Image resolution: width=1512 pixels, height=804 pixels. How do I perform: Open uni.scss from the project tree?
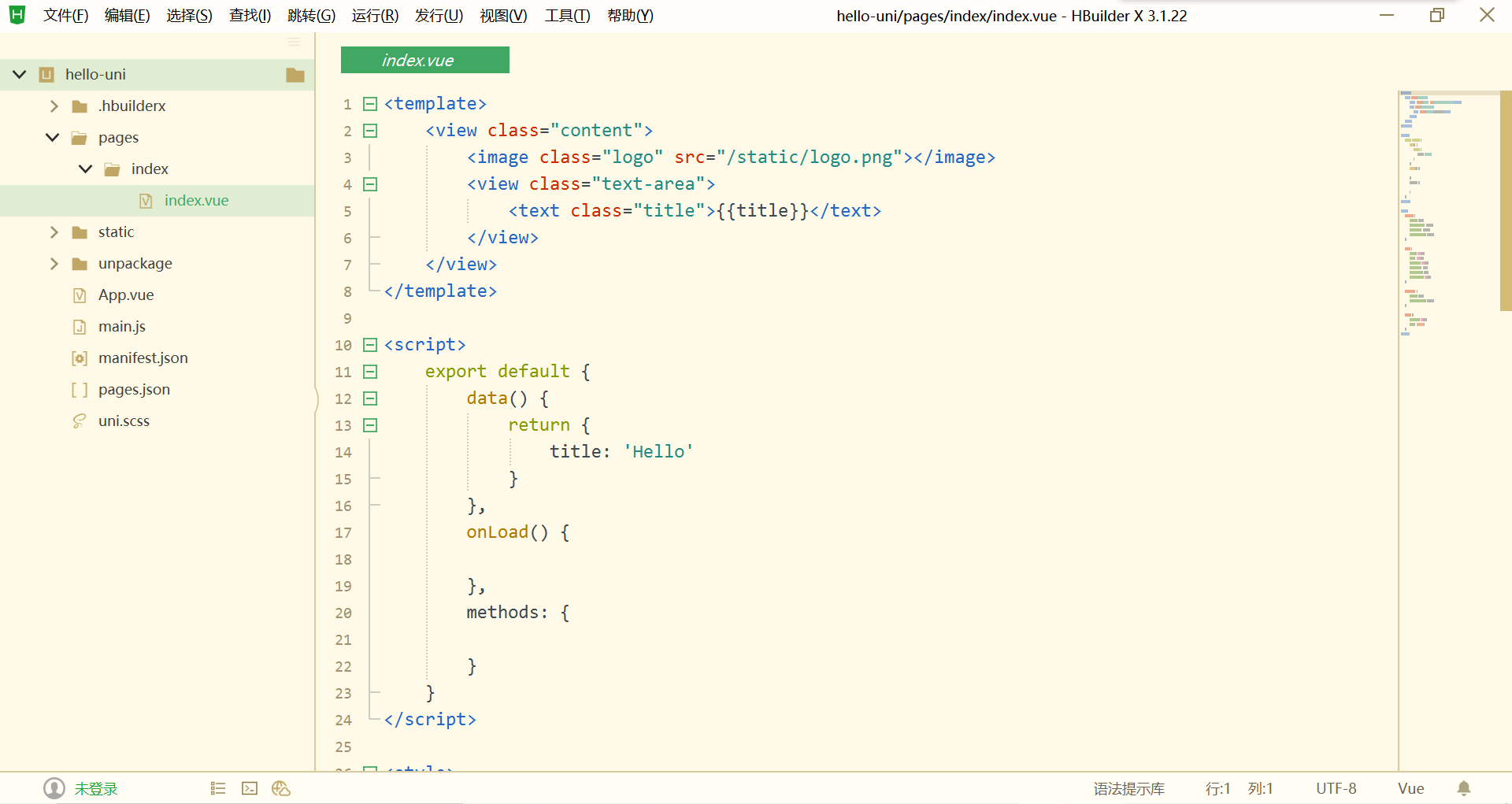[x=124, y=421]
